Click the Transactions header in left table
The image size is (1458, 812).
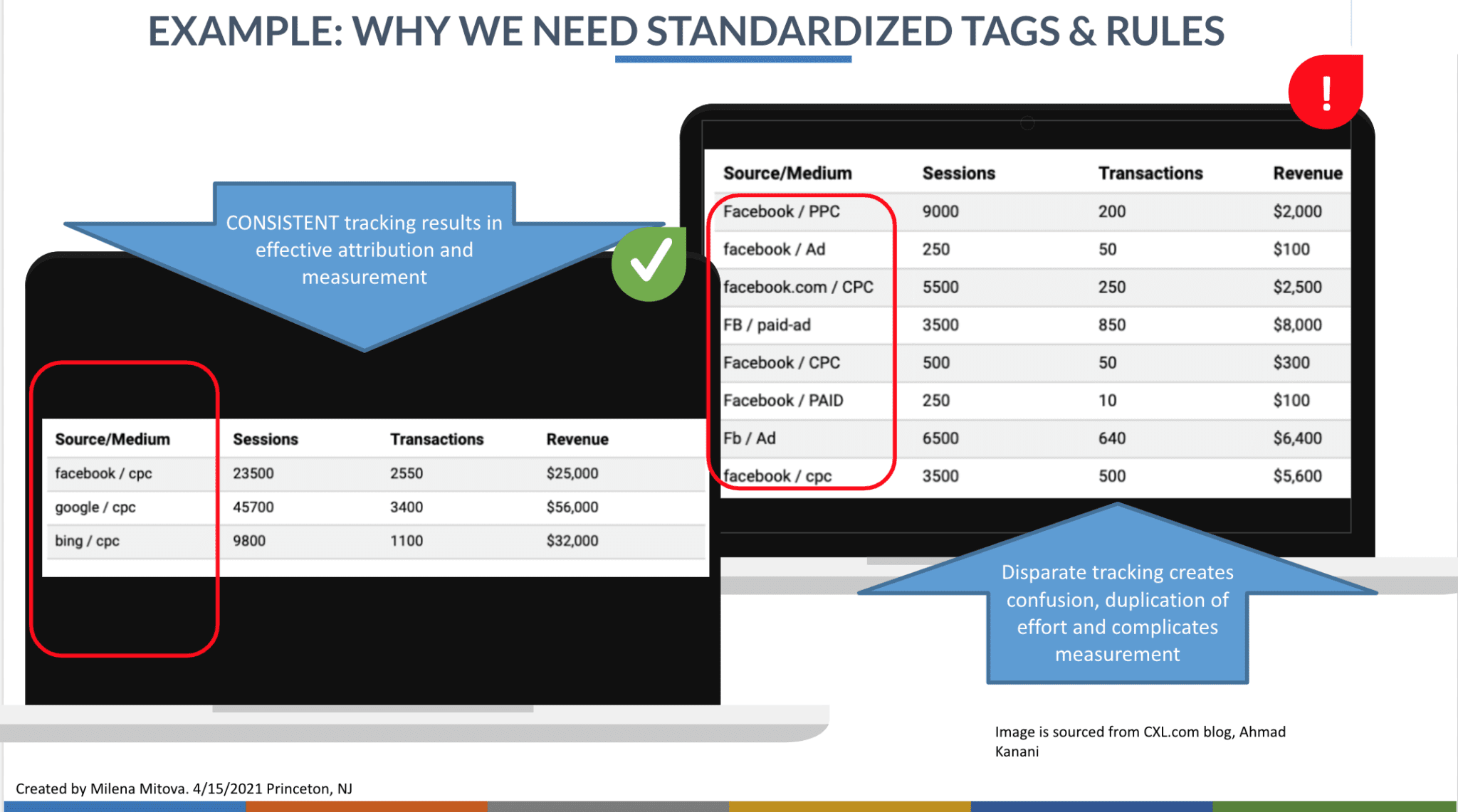[x=436, y=440]
